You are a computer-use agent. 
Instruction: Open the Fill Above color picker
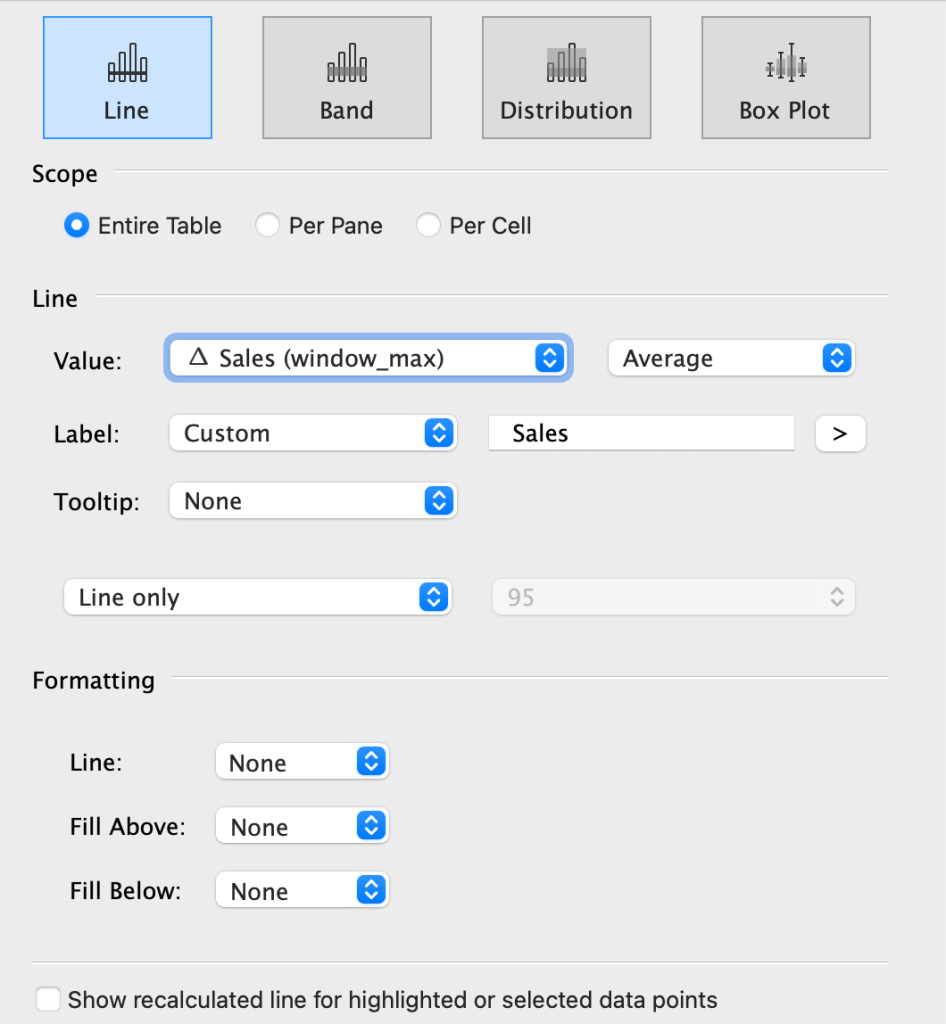point(302,826)
